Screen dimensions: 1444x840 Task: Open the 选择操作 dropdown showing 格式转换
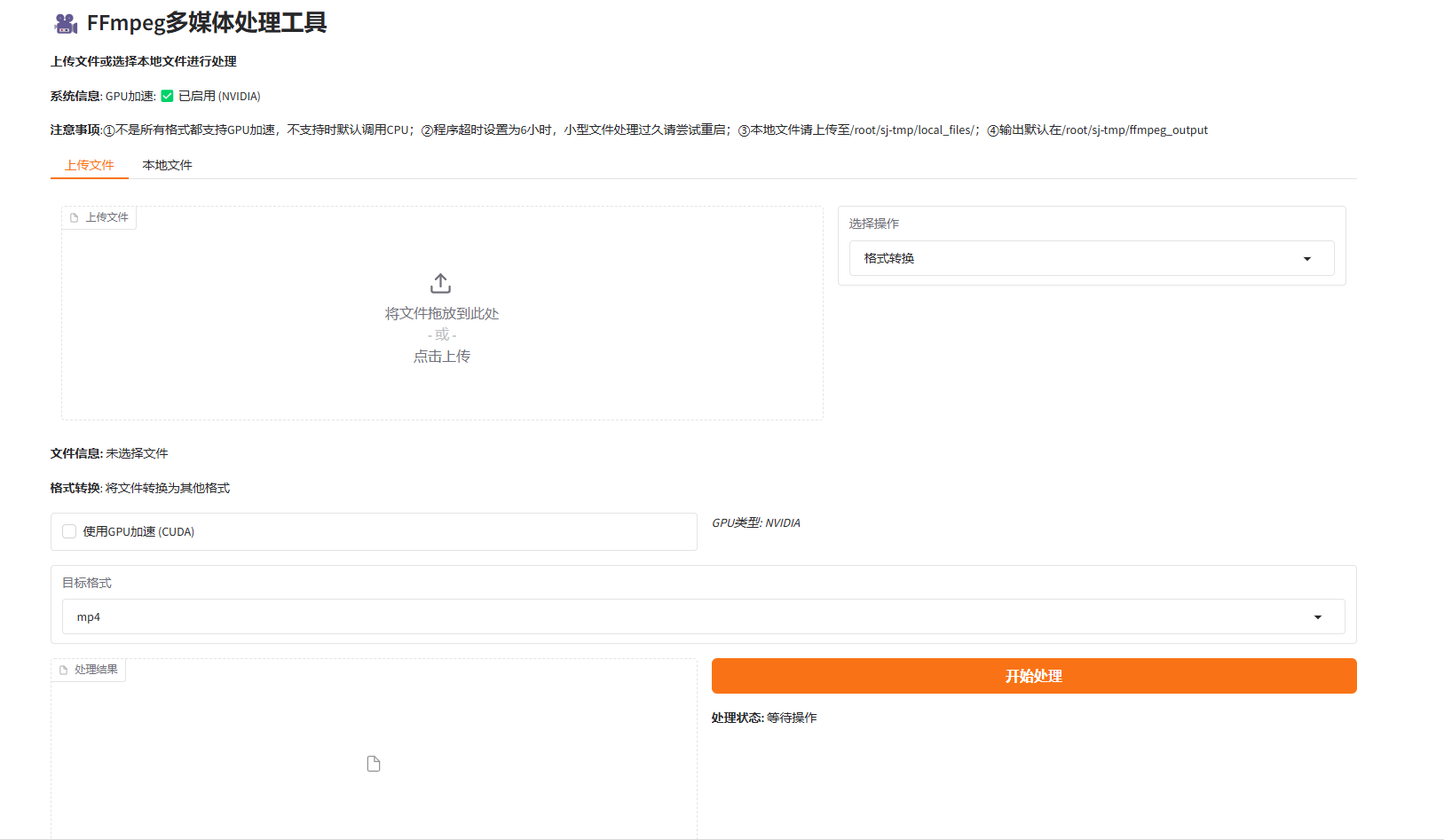click(x=1092, y=258)
